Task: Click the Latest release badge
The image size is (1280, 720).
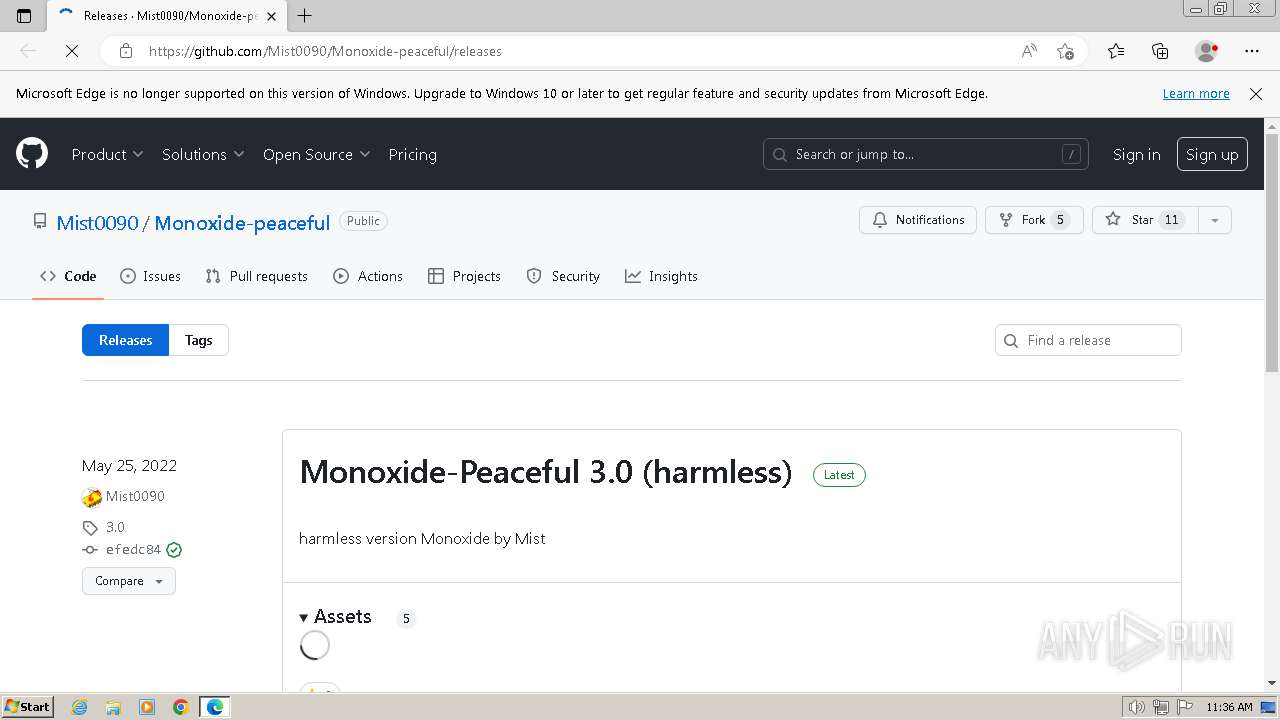Action: (839, 475)
